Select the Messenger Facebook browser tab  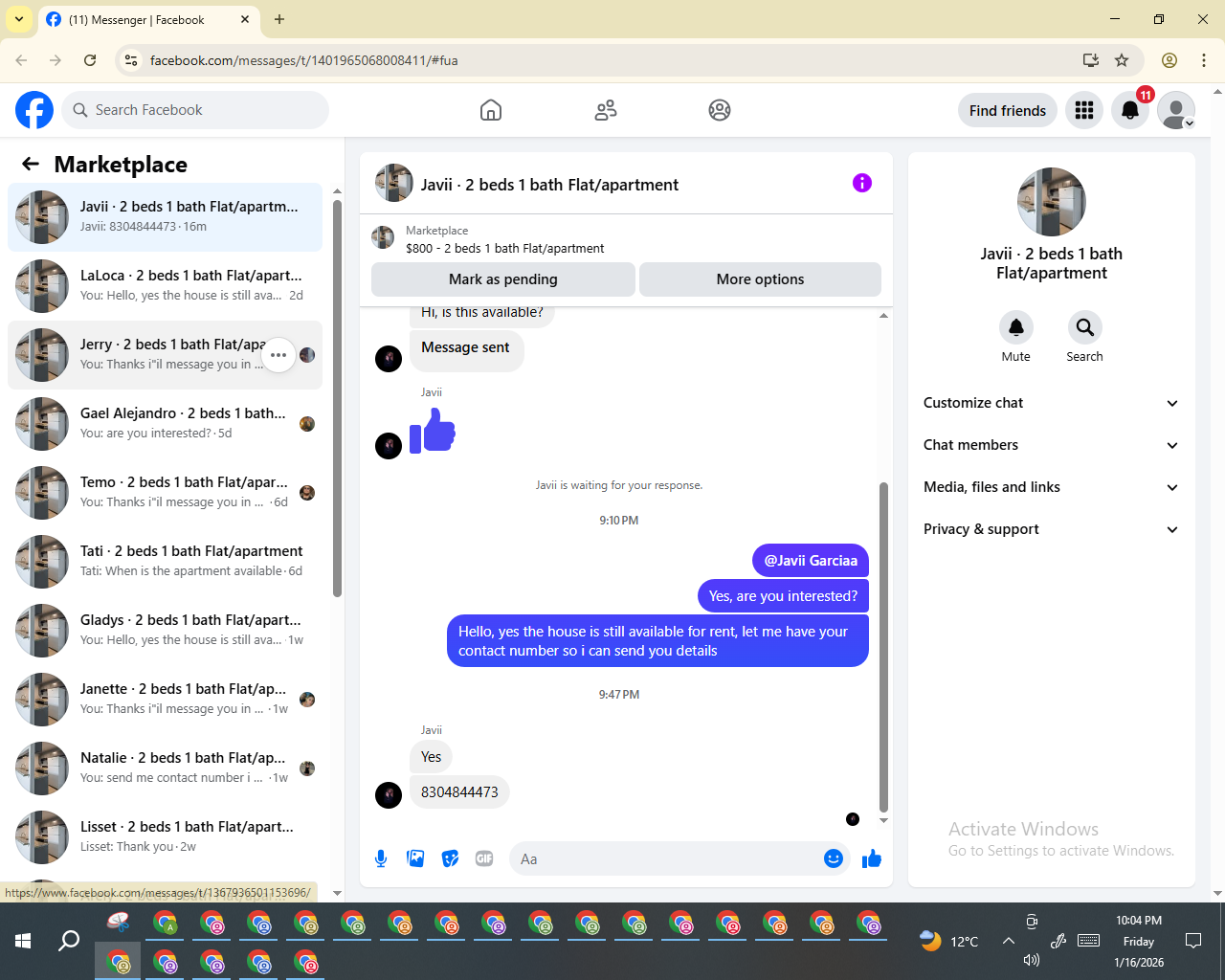(148, 19)
